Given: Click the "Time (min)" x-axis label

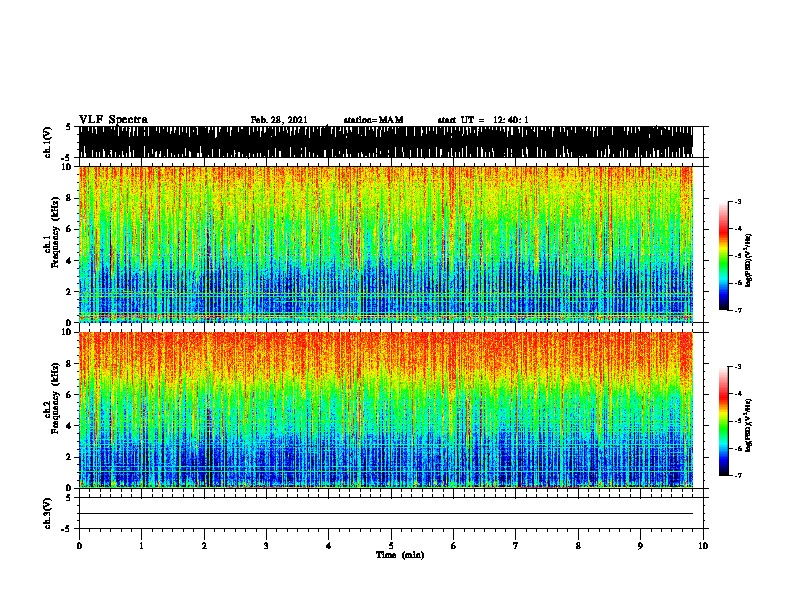Looking at the screenshot, I should (400, 555).
